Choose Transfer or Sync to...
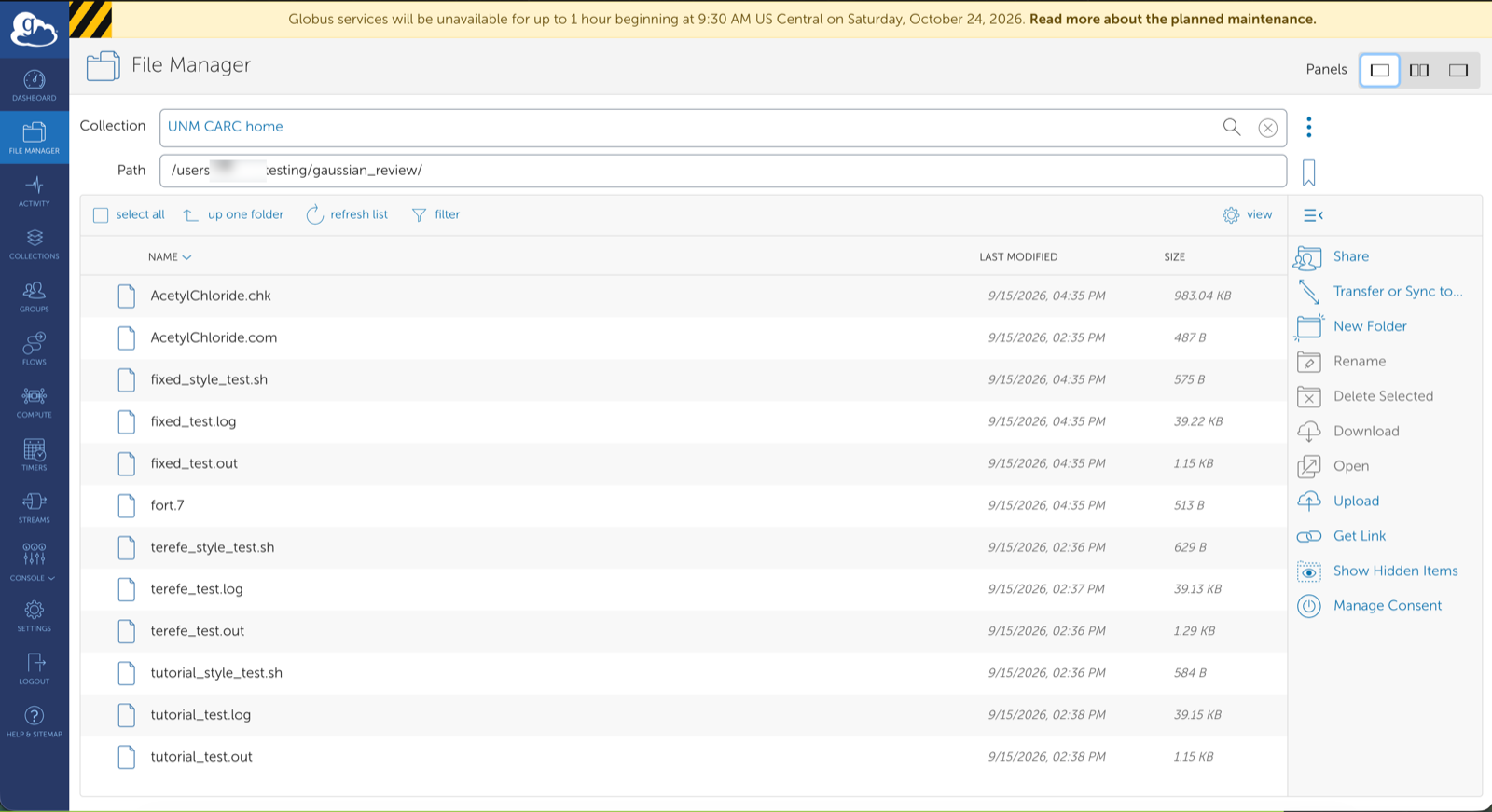This screenshot has height=812, width=1492. (1379, 292)
